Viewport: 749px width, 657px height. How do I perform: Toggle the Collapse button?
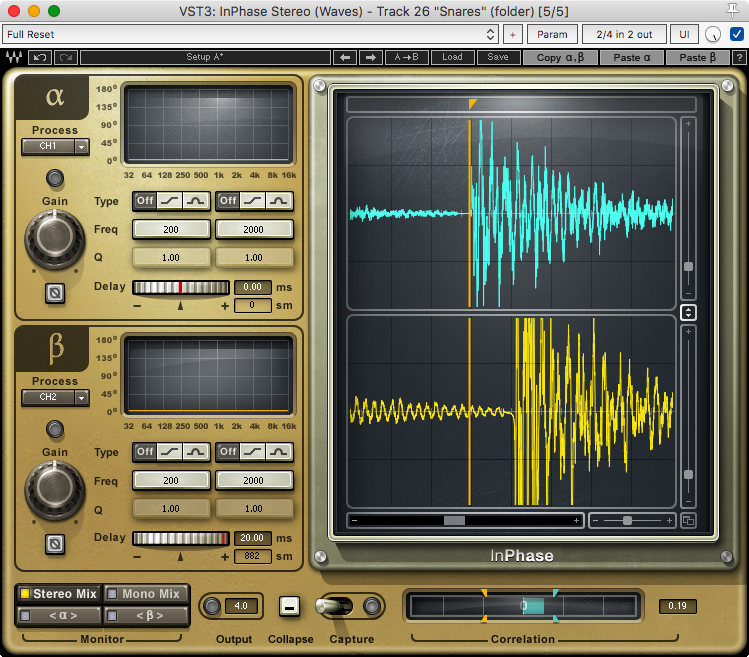click(289, 606)
